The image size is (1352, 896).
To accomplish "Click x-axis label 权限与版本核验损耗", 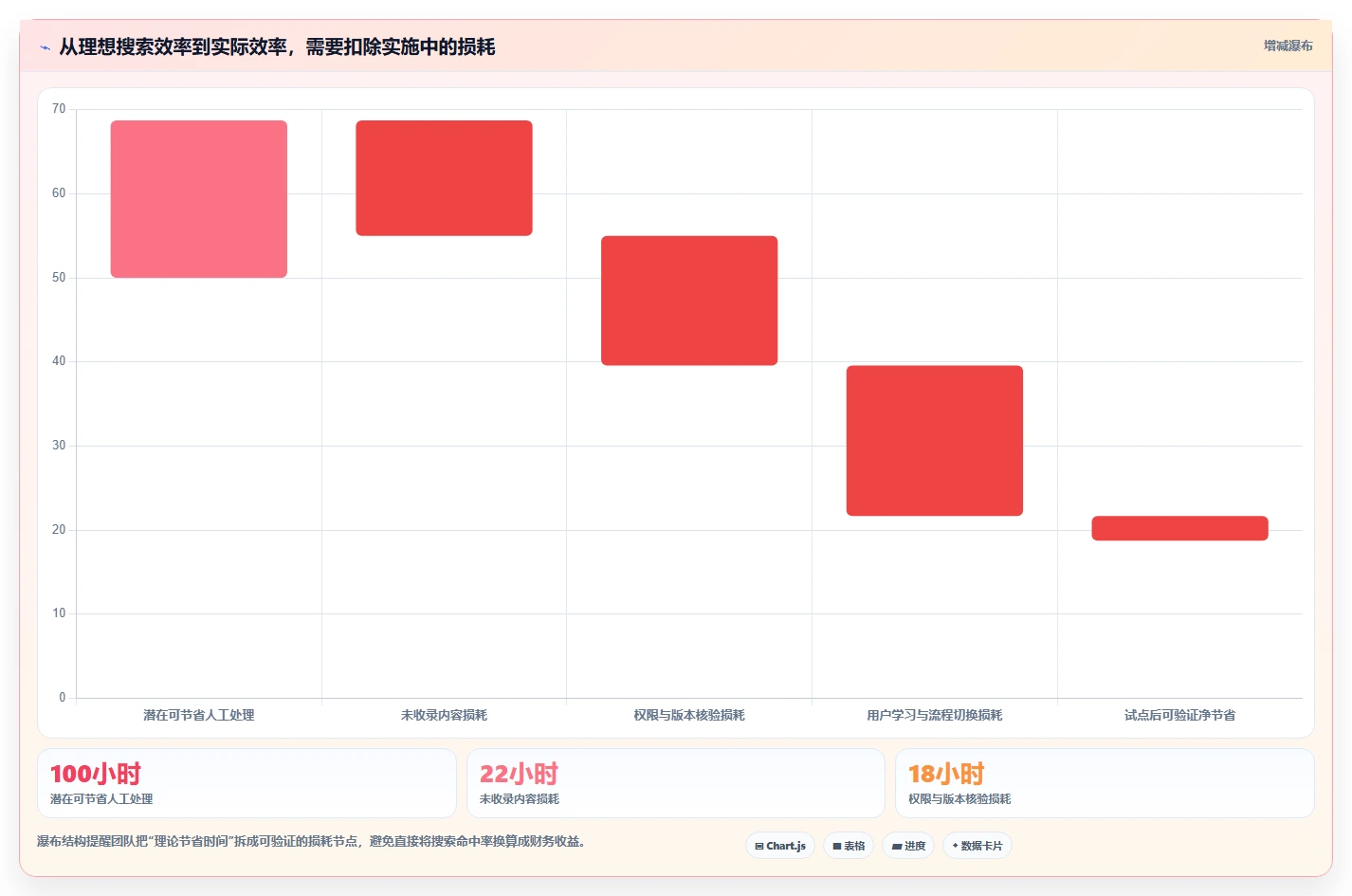I will [689, 715].
